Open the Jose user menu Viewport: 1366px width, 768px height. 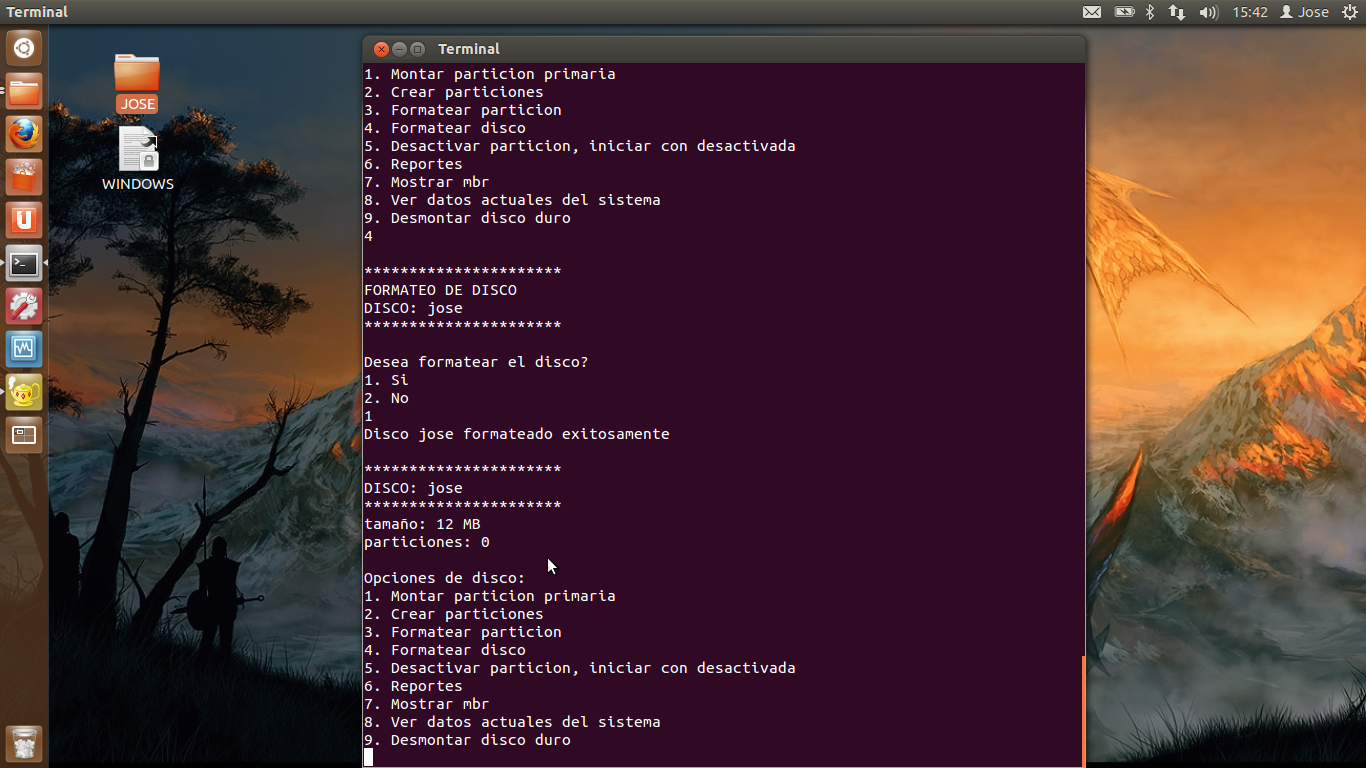tap(1305, 12)
